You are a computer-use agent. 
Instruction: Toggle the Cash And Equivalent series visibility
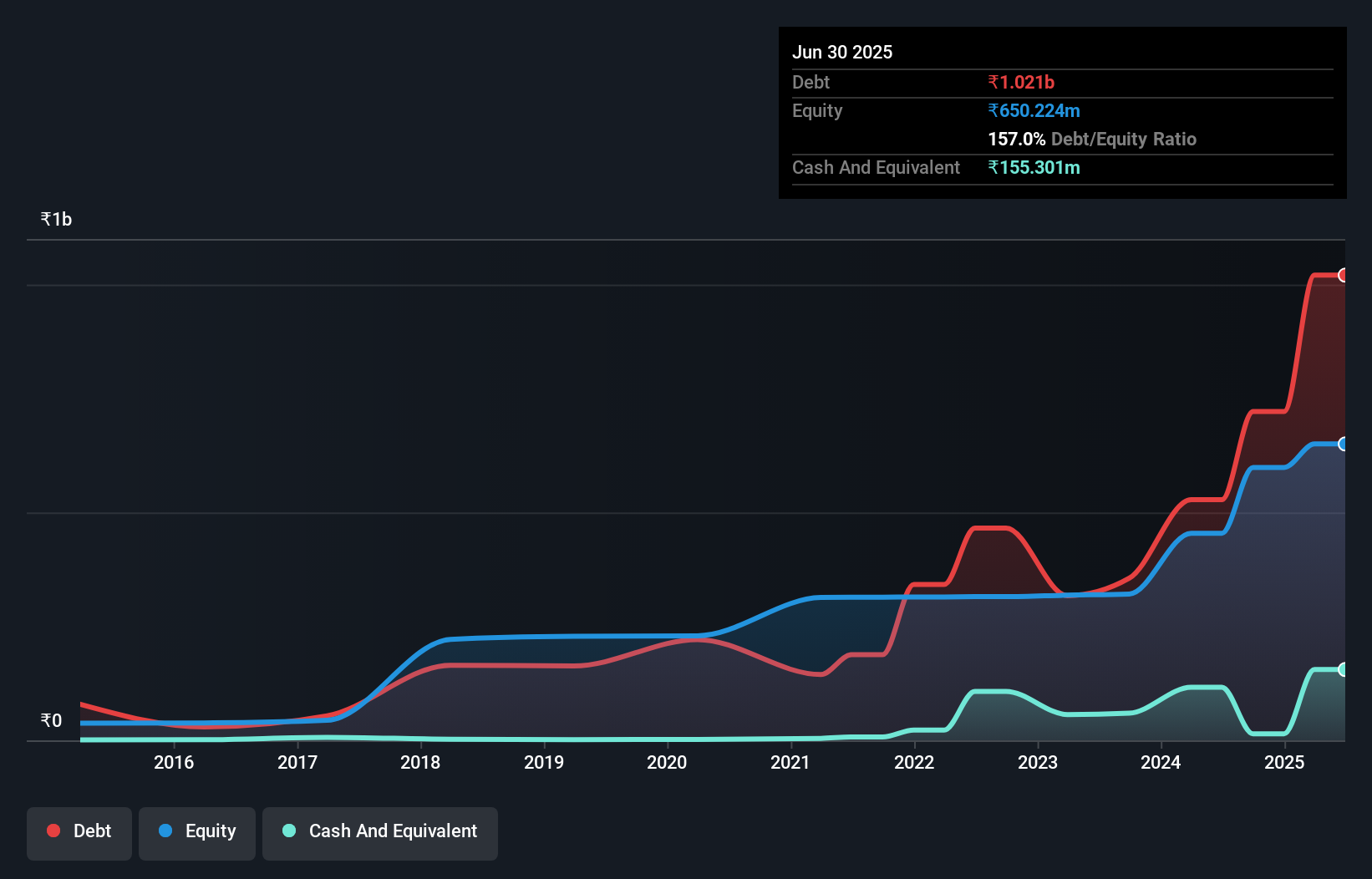point(379,833)
